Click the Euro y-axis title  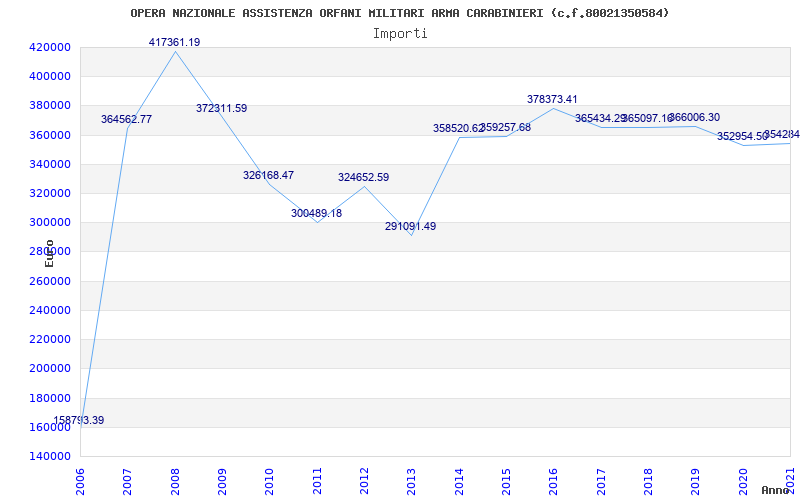tap(49, 253)
